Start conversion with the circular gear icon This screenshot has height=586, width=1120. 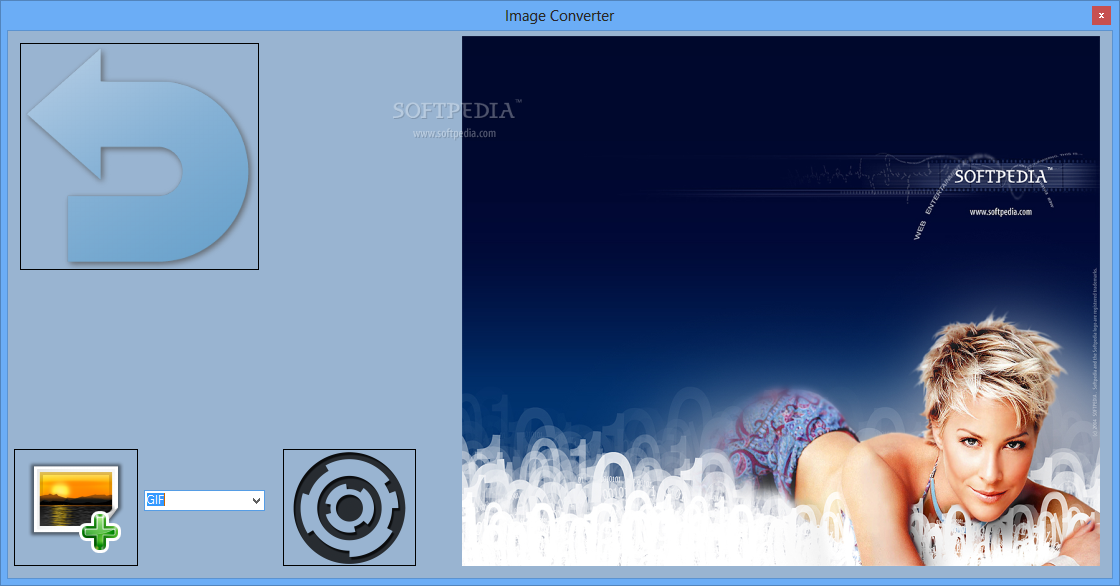coord(349,507)
